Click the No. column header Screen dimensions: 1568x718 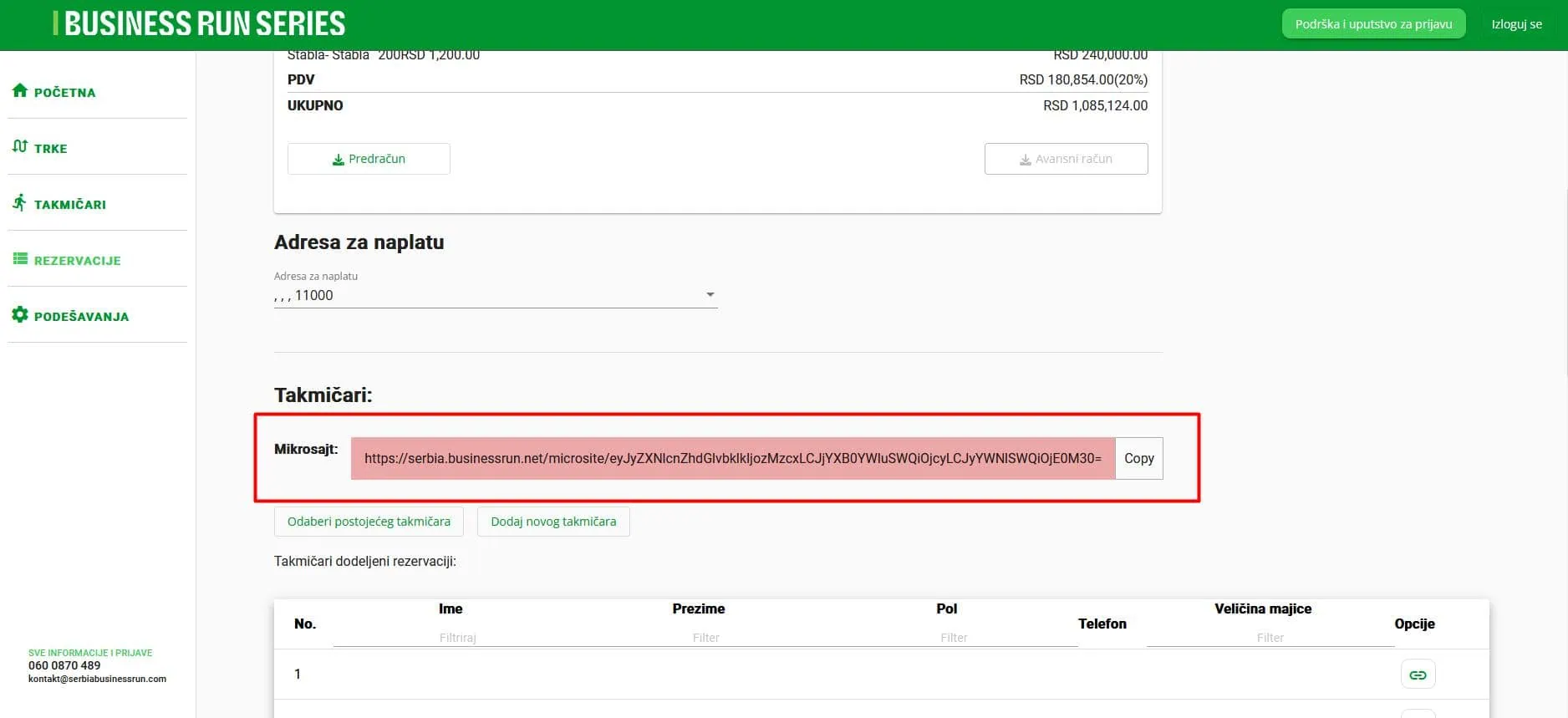(x=305, y=624)
